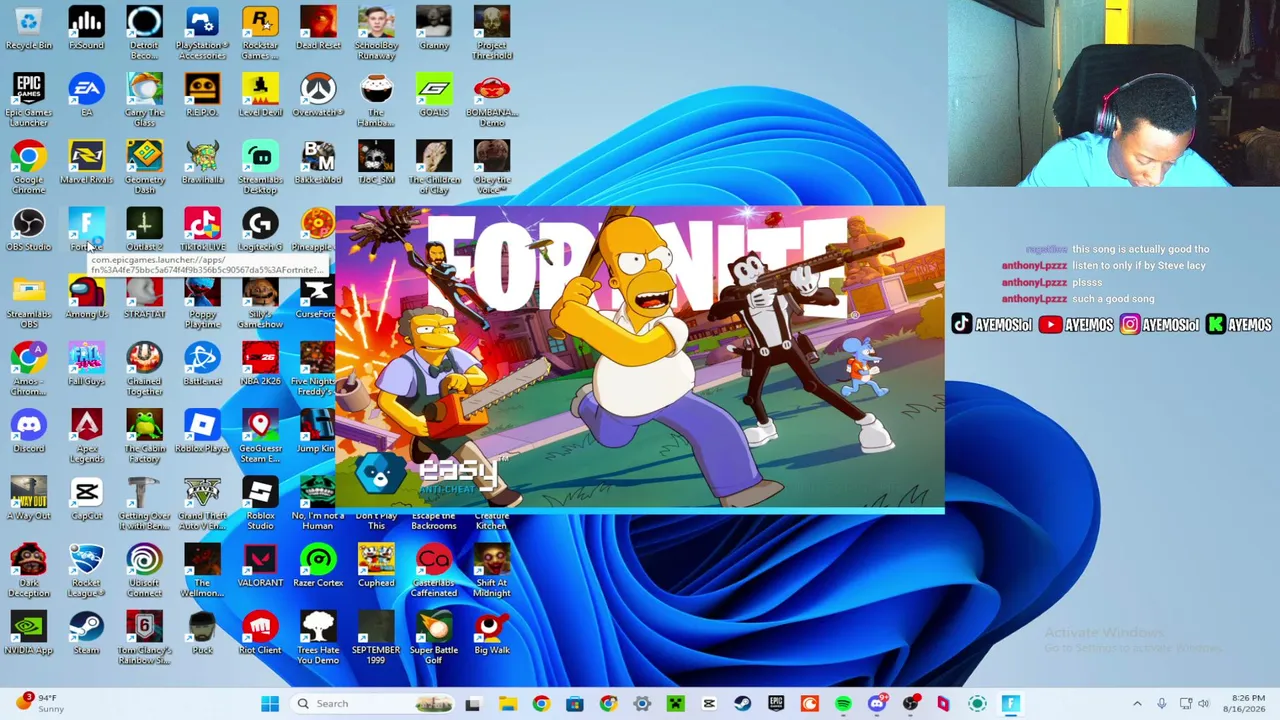Click the Marvel Rivals desktop icon
This screenshot has width=1280, height=720.
coord(86,162)
